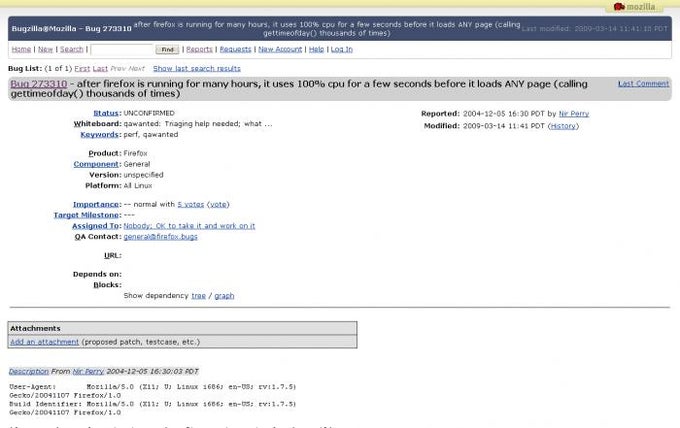680x428 pixels.
Task: Go to First in bug list
Action: pos(82,69)
